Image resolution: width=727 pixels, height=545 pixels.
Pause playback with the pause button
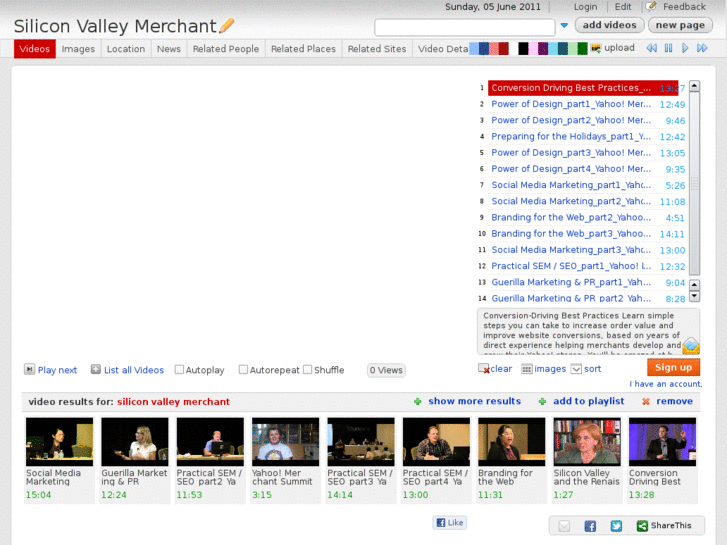point(668,48)
